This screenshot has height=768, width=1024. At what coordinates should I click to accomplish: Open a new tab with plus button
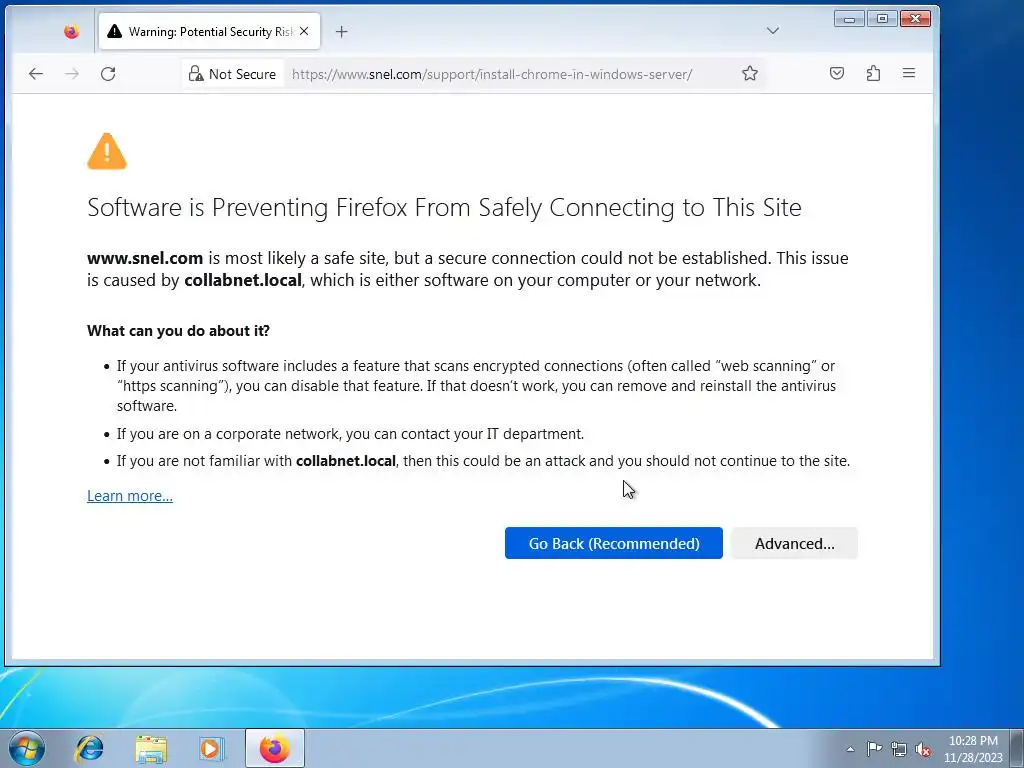point(342,31)
